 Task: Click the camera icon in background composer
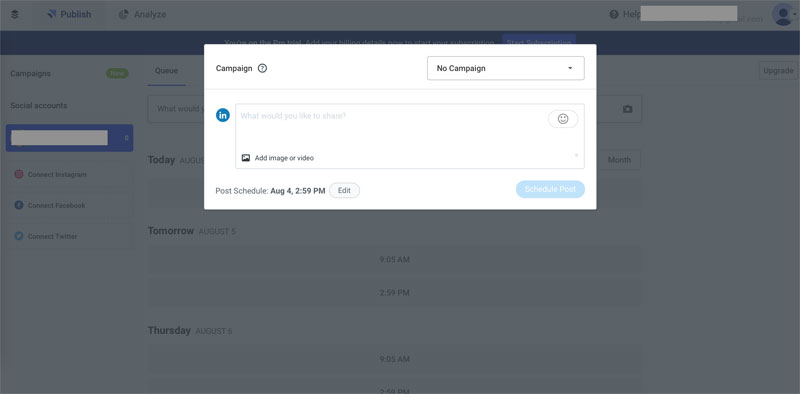628,109
